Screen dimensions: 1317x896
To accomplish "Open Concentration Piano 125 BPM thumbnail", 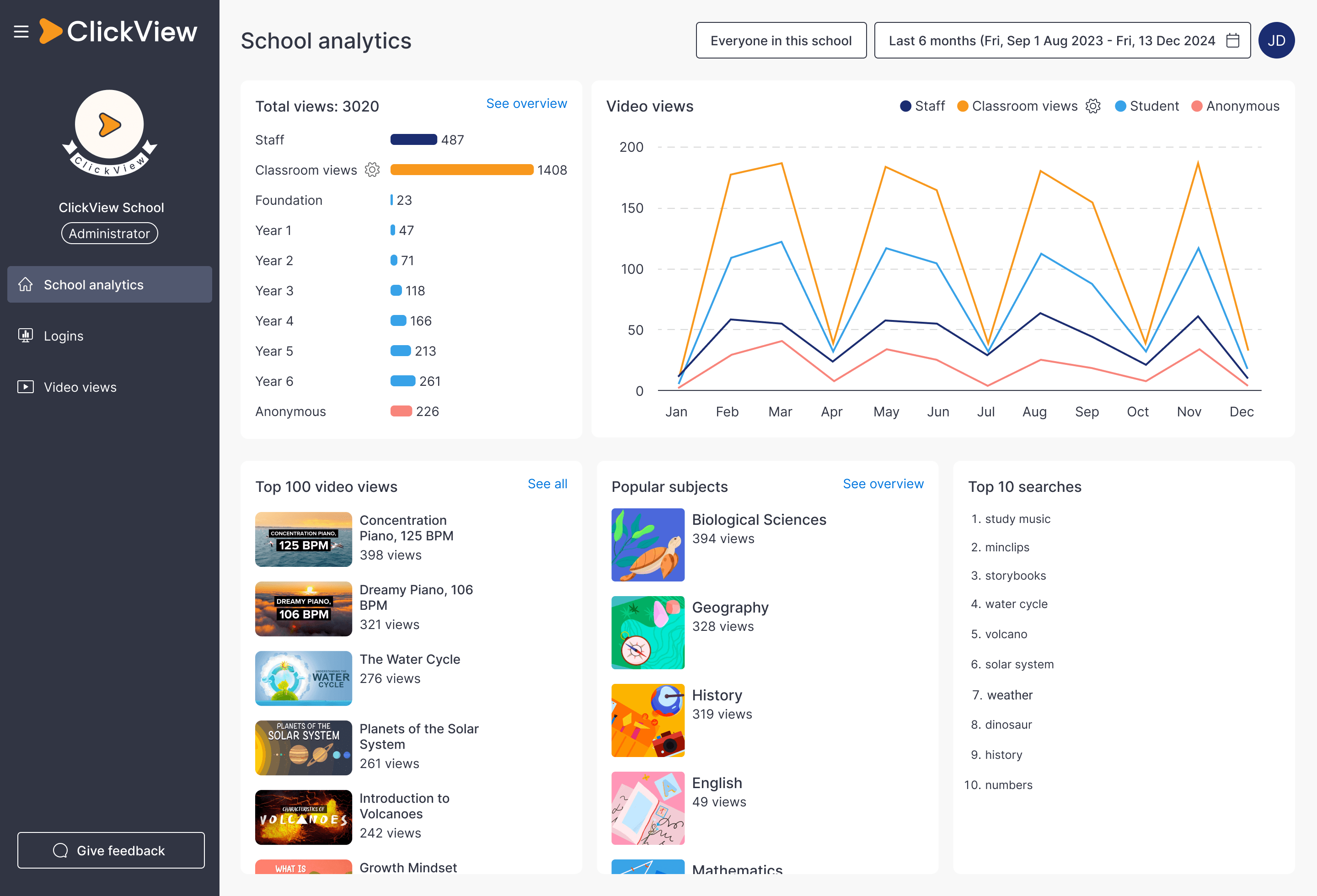I will 303,539.
